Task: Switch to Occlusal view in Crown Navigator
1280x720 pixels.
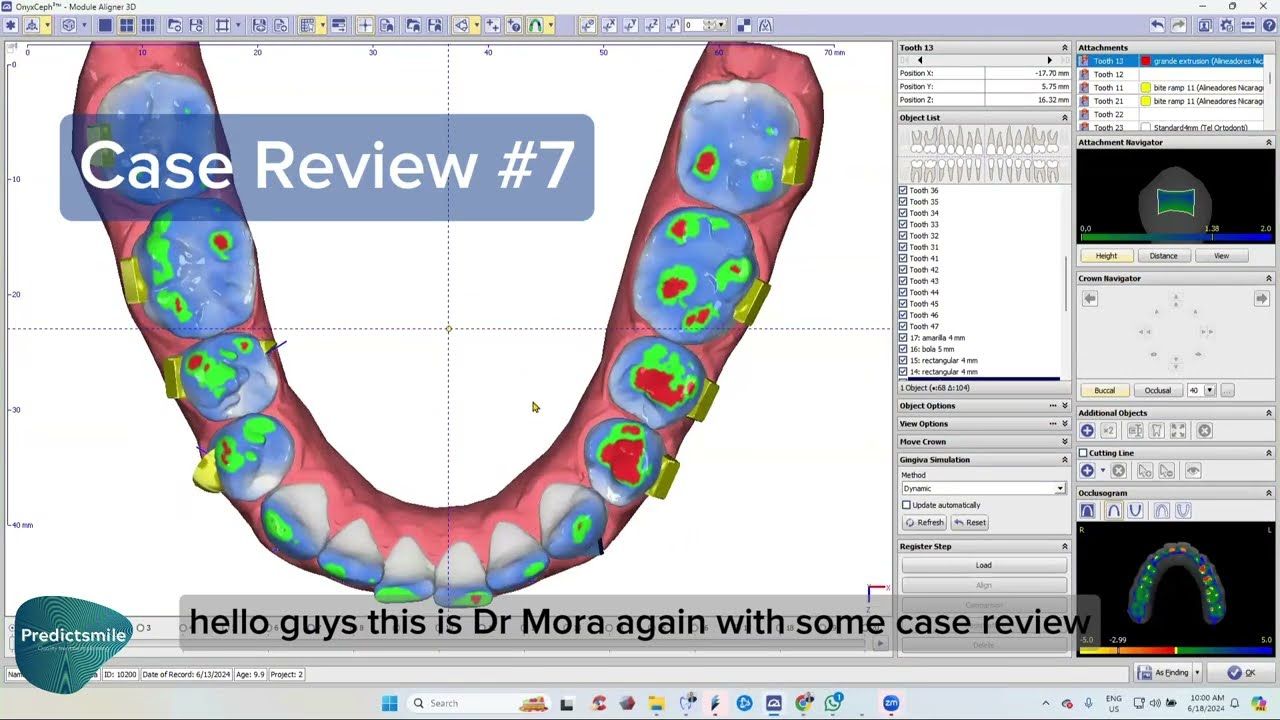Action: 1157,390
